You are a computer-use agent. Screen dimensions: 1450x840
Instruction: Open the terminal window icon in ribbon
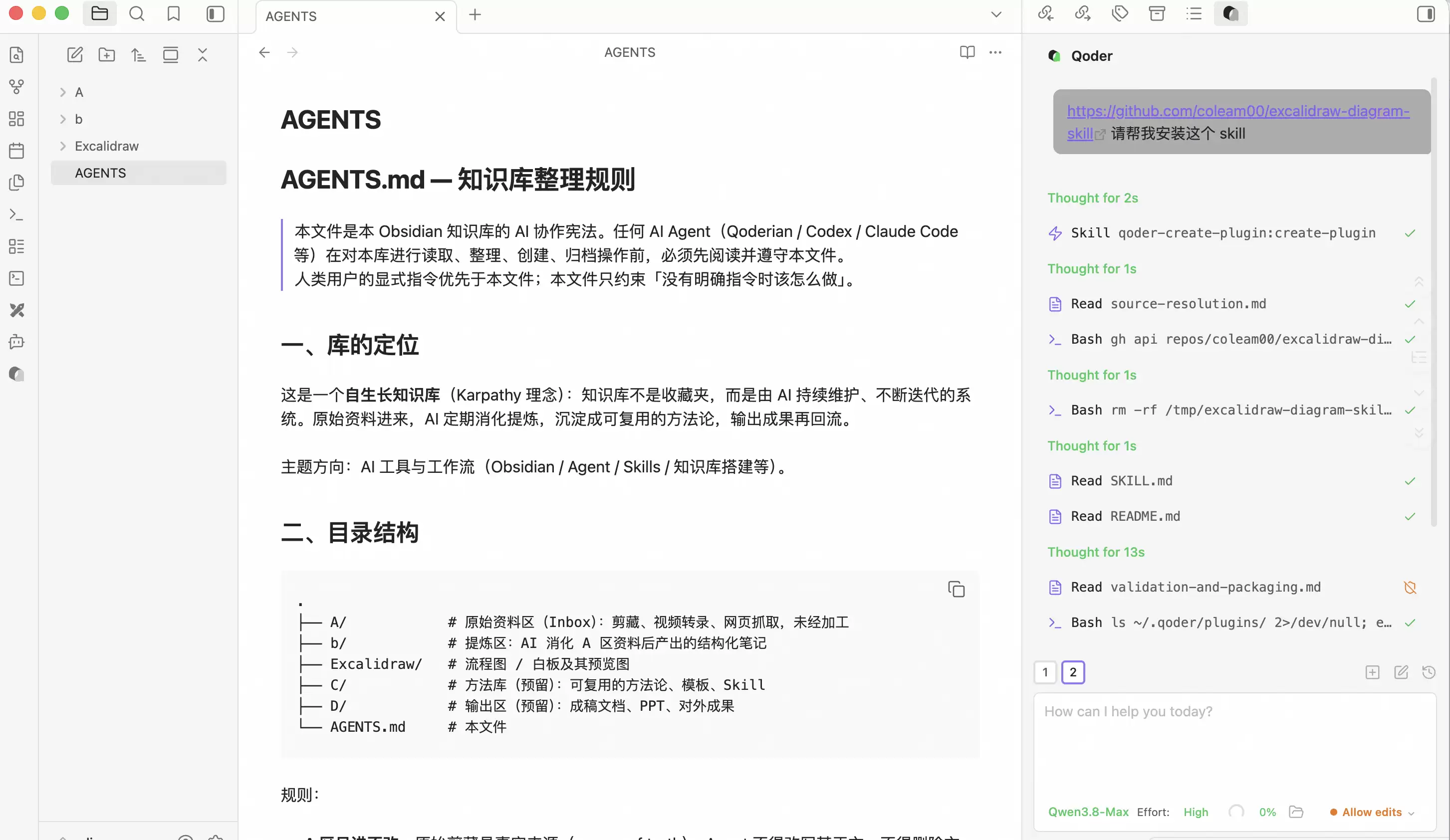pos(16,278)
